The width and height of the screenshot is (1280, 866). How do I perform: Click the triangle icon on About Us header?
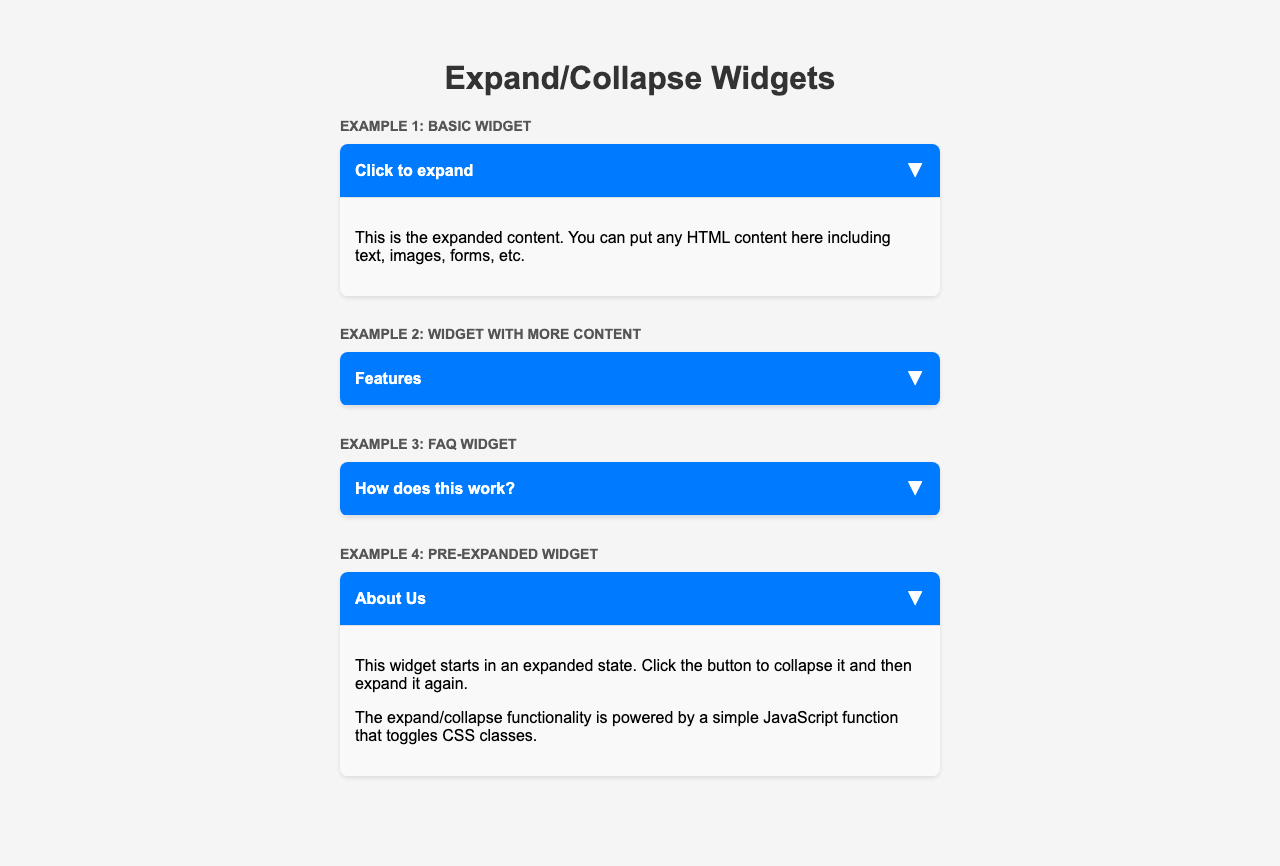click(914, 598)
